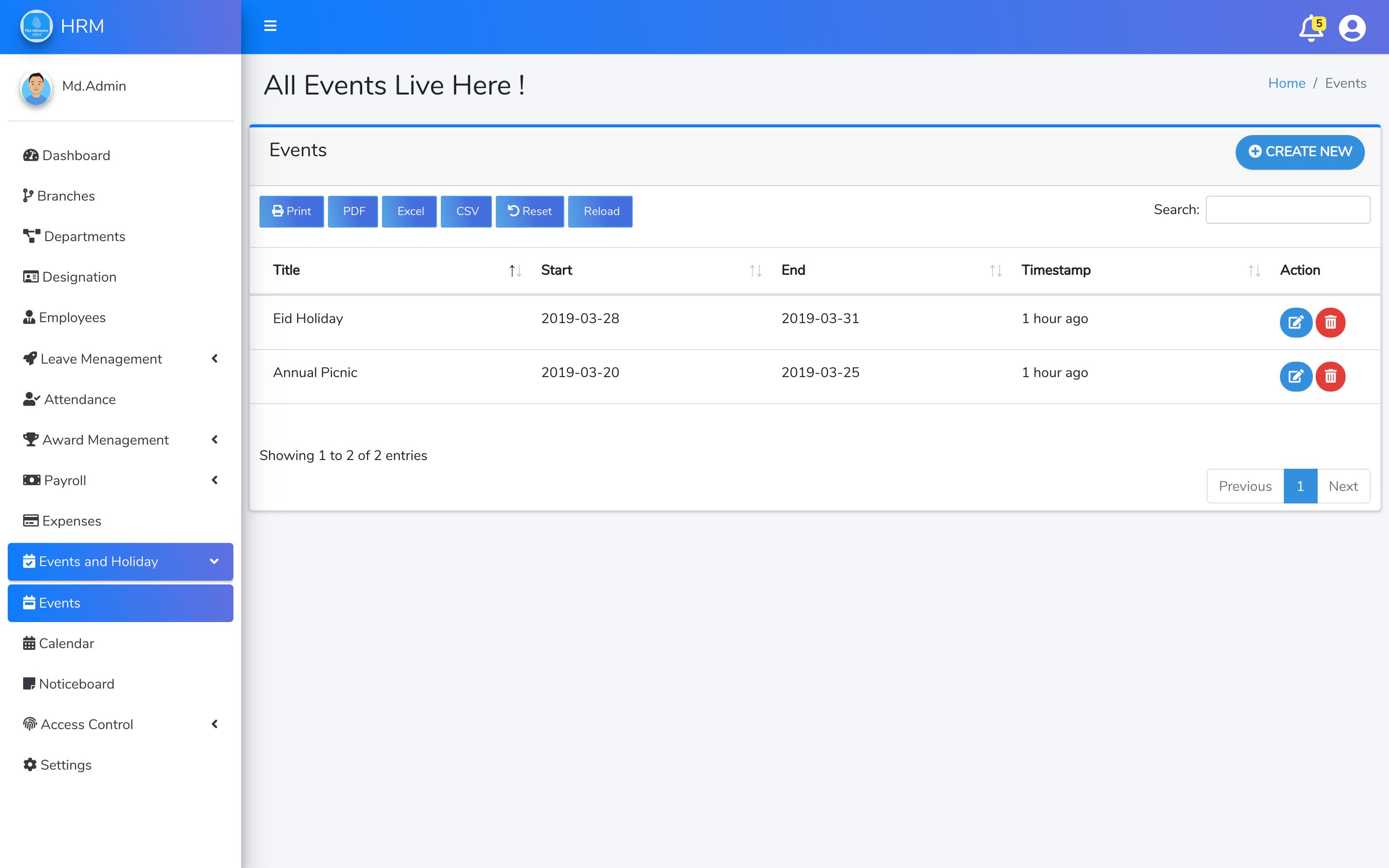1389x868 pixels.
Task: Go to Previous page
Action: (x=1245, y=486)
